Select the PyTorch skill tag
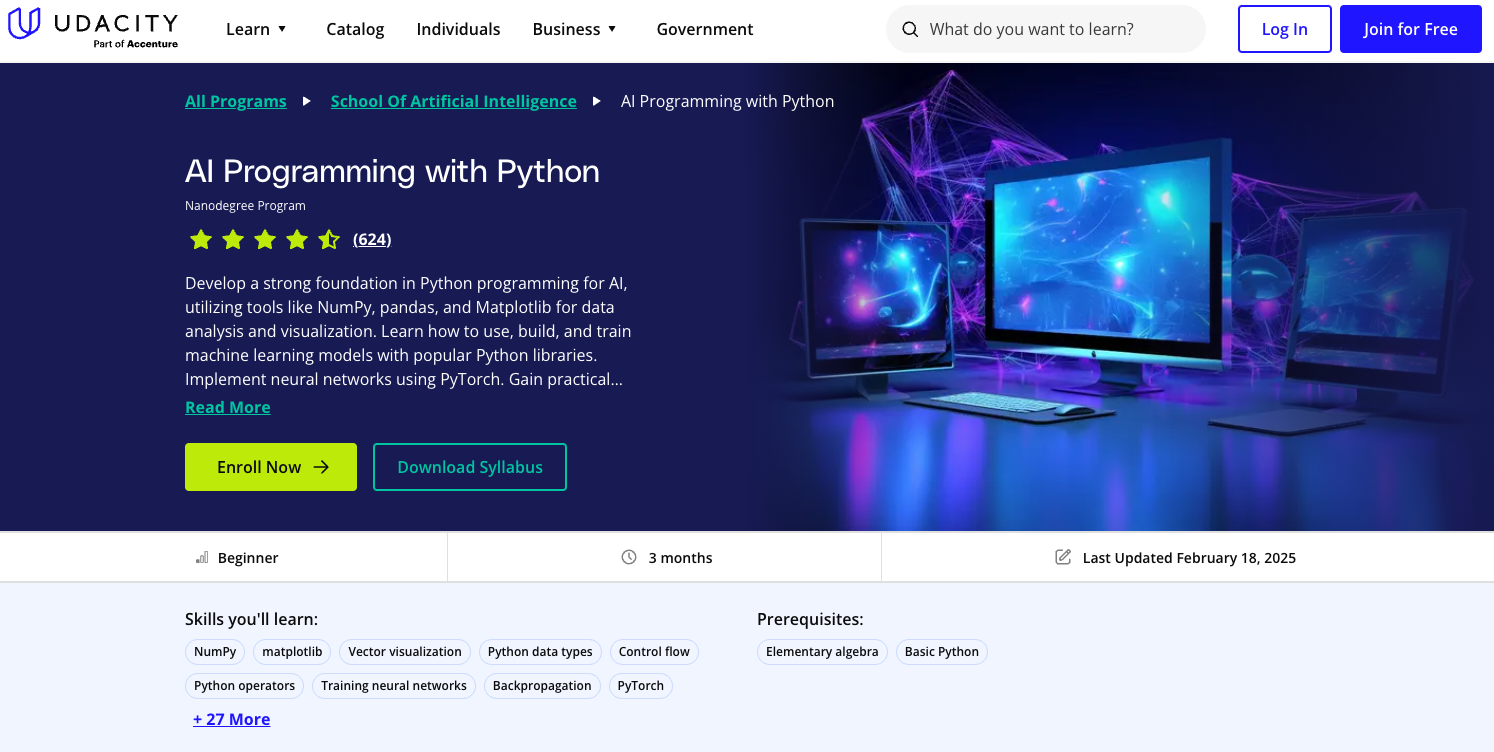The width and height of the screenshot is (1494, 752). tap(641, 686)
